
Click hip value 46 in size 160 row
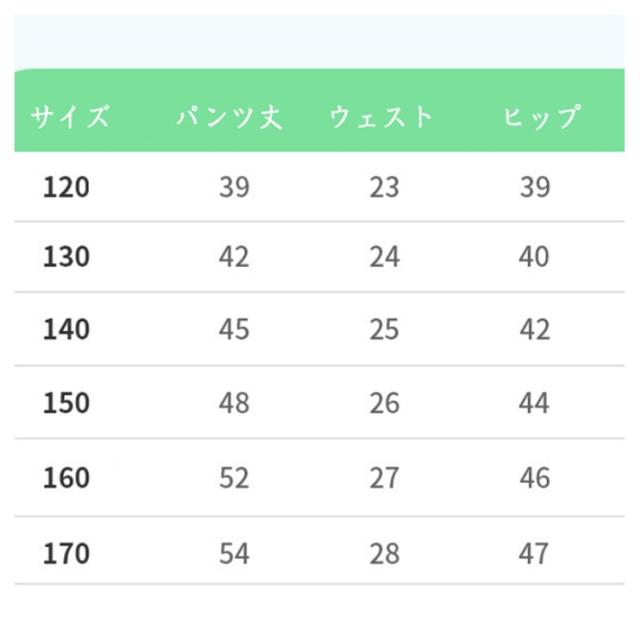pyautogui.click(x=535, y=478)
